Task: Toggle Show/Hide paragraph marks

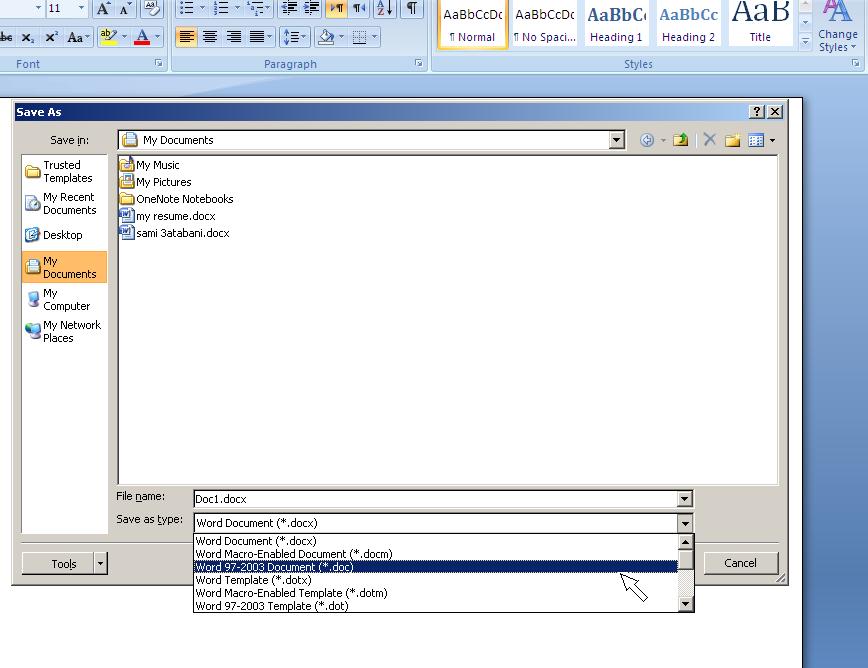Action: point(411,9)
